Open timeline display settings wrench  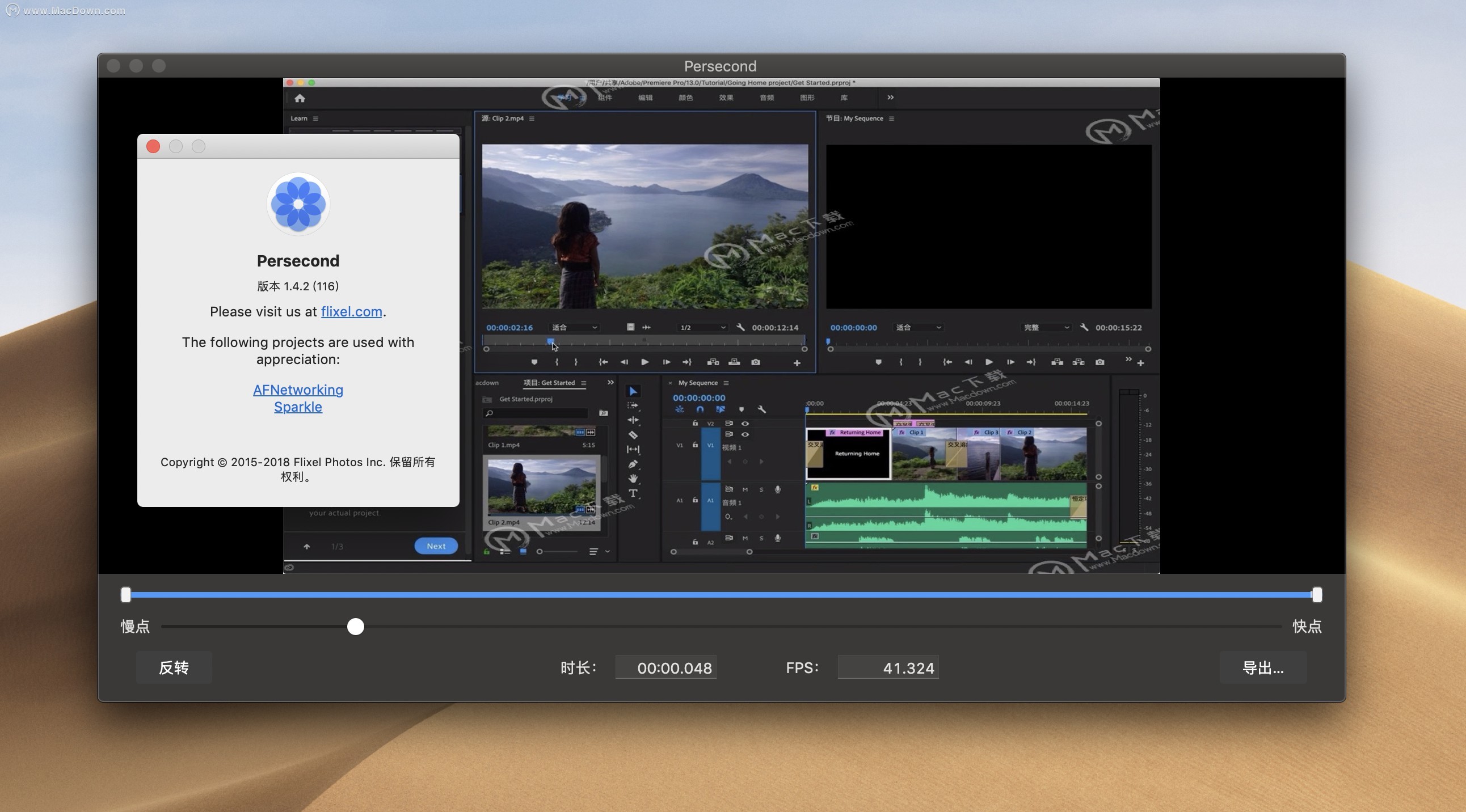(x=761, y=409)
